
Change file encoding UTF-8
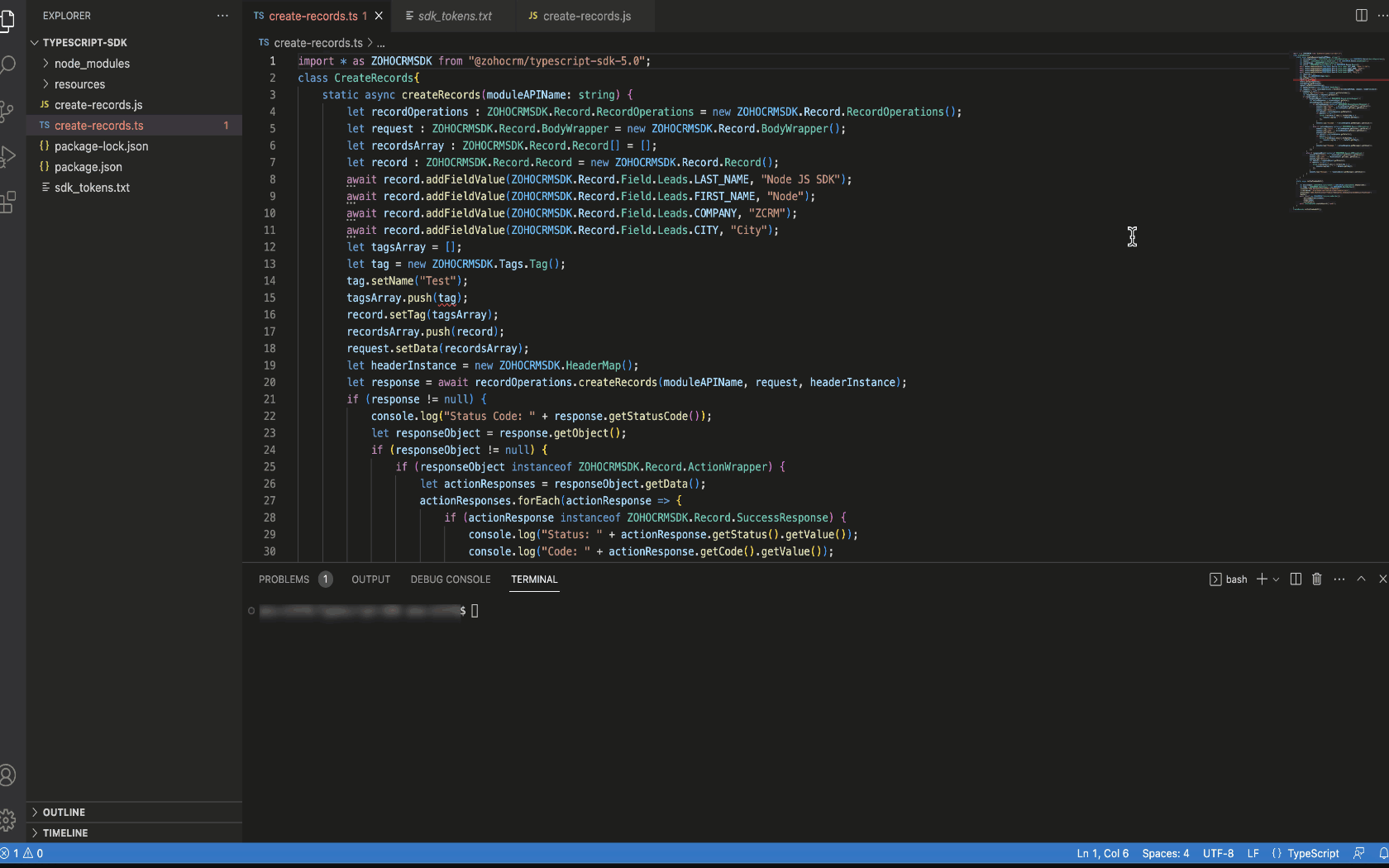point(1218,854)
